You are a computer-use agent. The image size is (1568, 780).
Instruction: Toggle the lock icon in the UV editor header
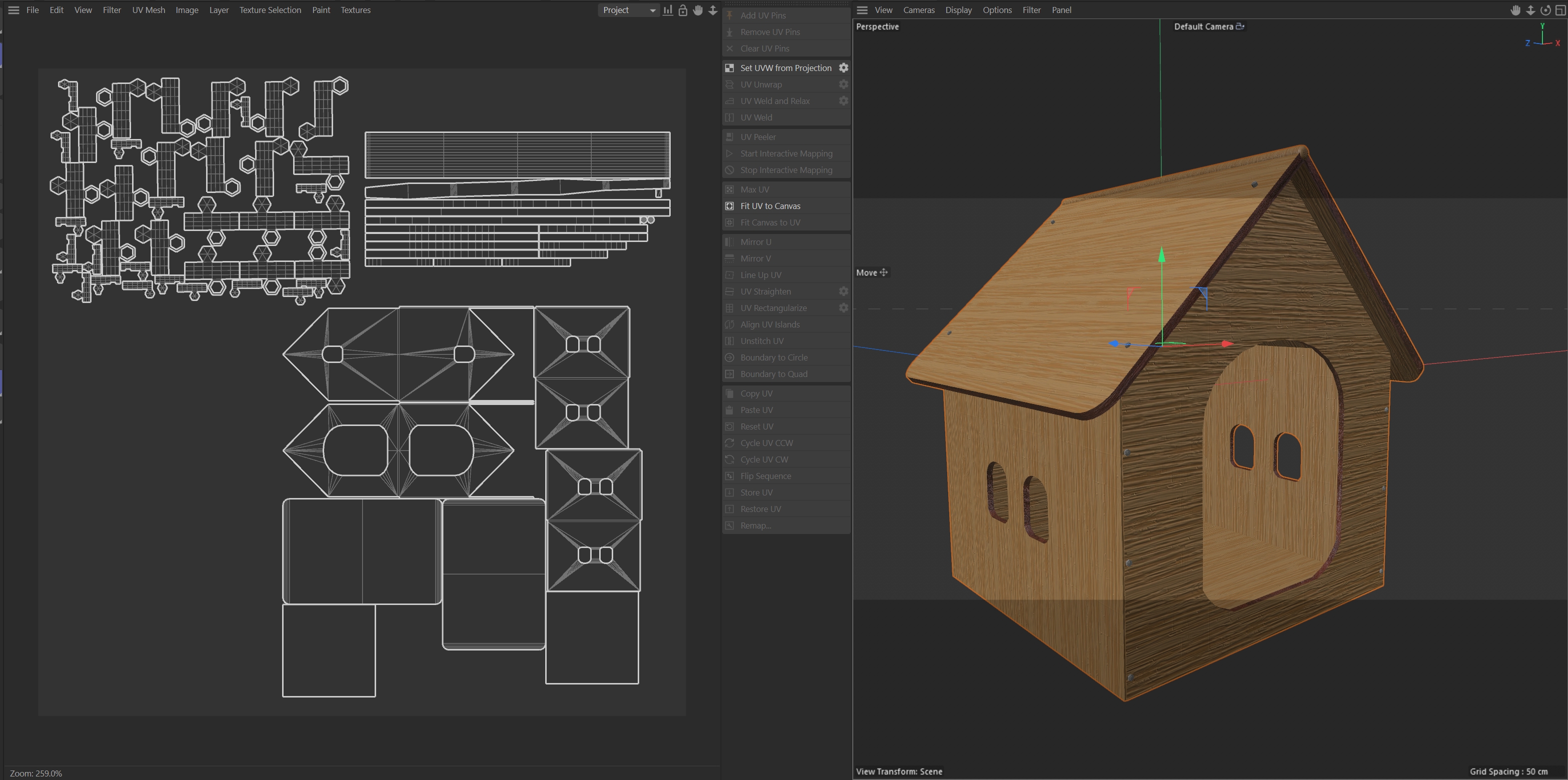(683, 9)
